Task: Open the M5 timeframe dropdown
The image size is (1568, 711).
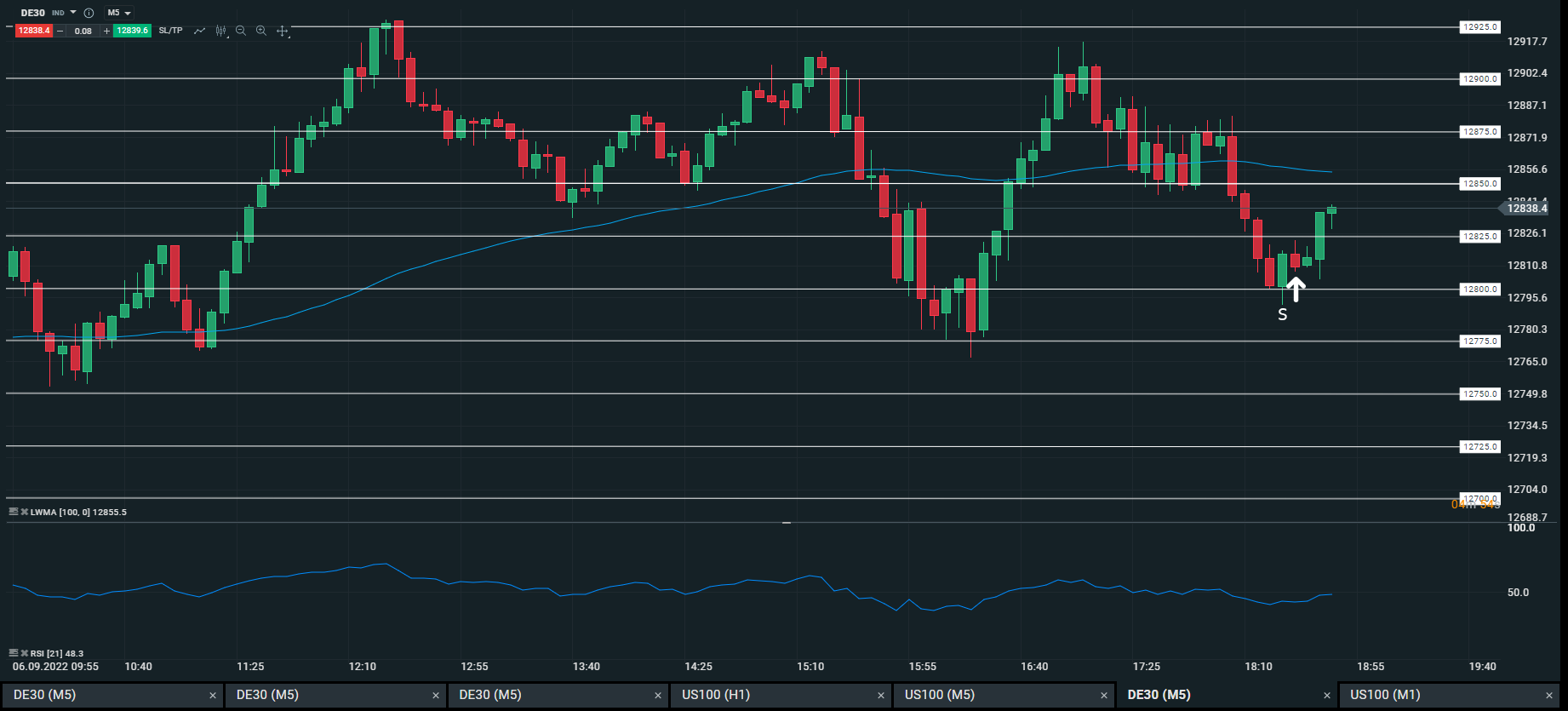Action: point(119,13)
